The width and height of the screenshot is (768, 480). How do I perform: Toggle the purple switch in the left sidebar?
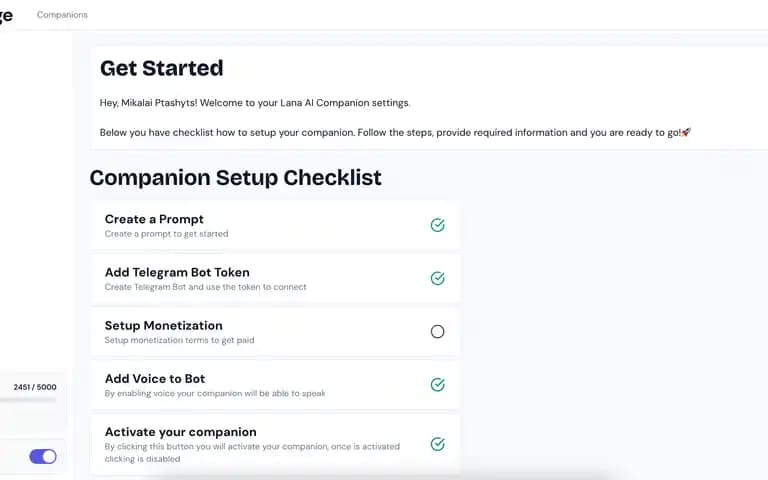[43, 456]
